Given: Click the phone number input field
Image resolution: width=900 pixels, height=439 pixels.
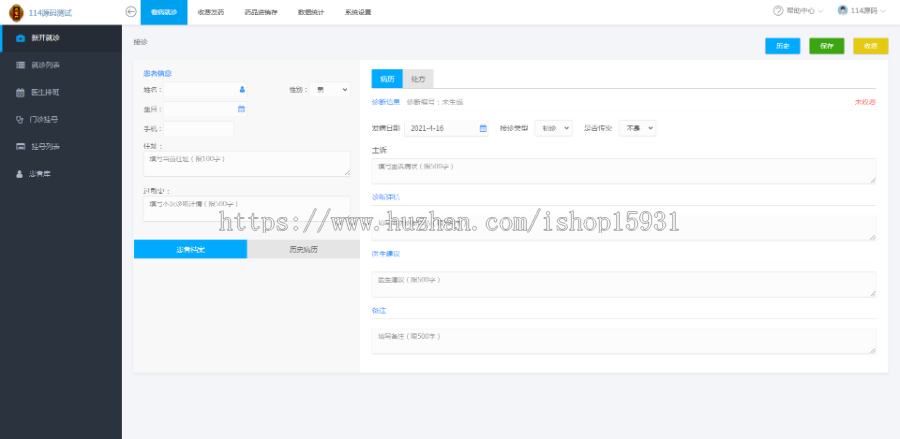Looking at the screenshot, I should (198, 129).
